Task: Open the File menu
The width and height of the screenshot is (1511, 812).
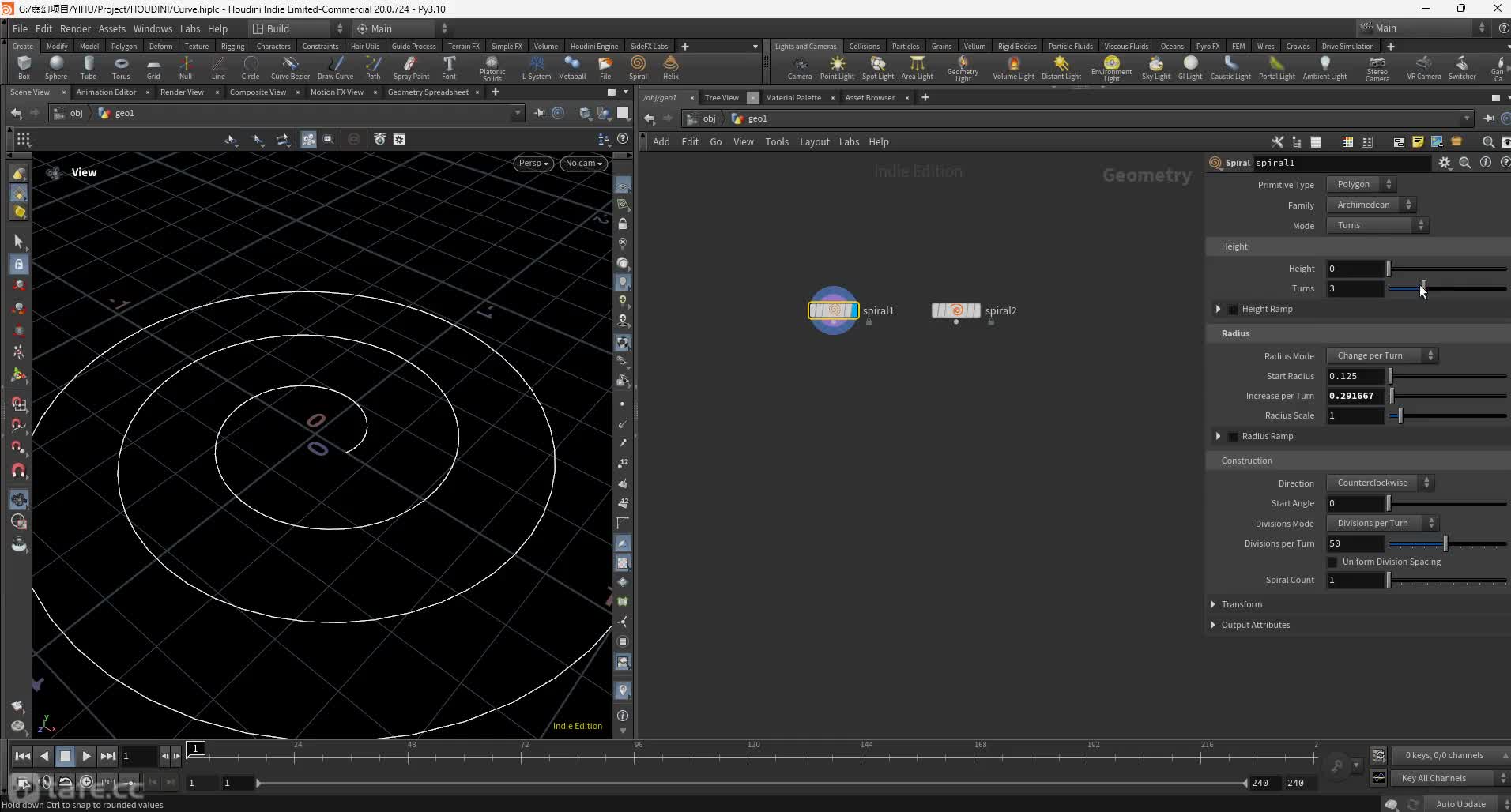Action: click(20, 28)
